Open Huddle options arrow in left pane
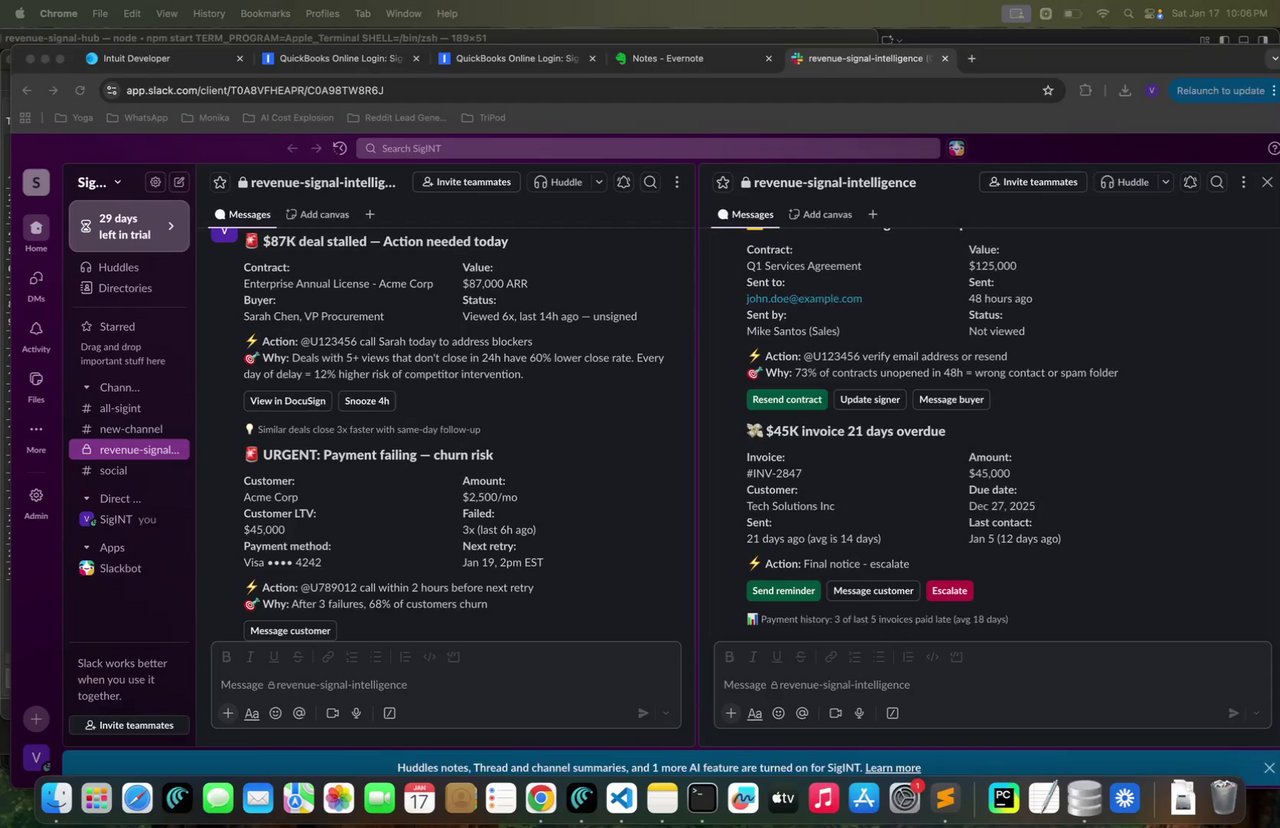This screenshot has height=828, width=1280. (x=599, y=182)
